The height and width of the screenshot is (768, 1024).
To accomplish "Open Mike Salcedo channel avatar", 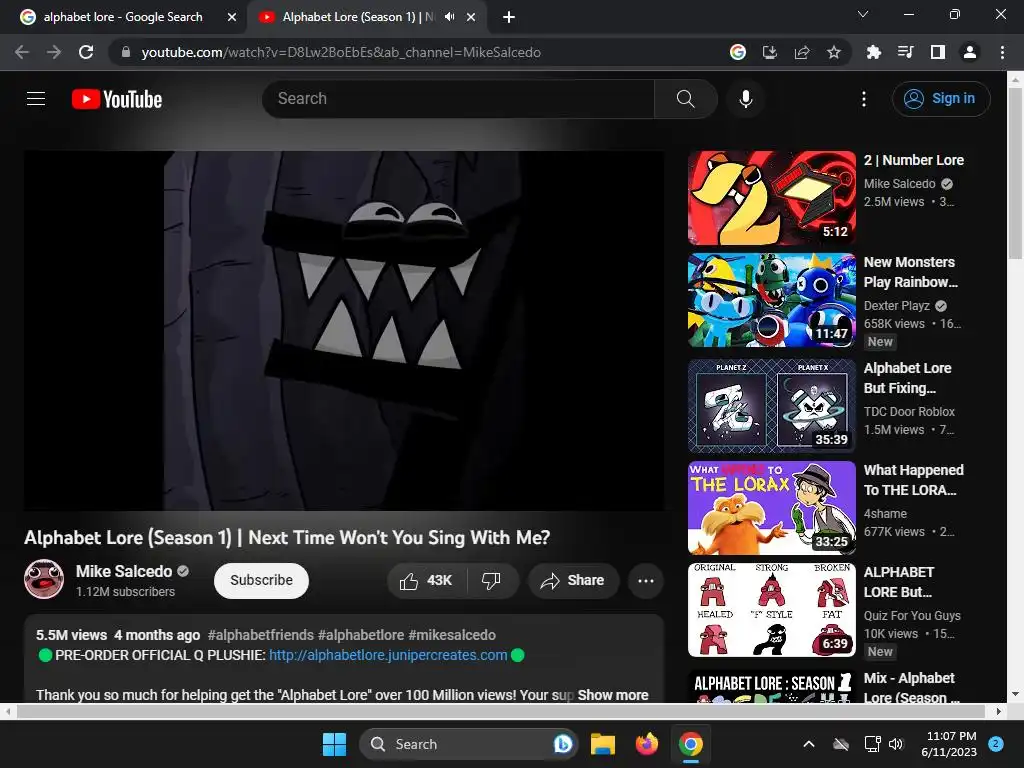I will 44,579.
